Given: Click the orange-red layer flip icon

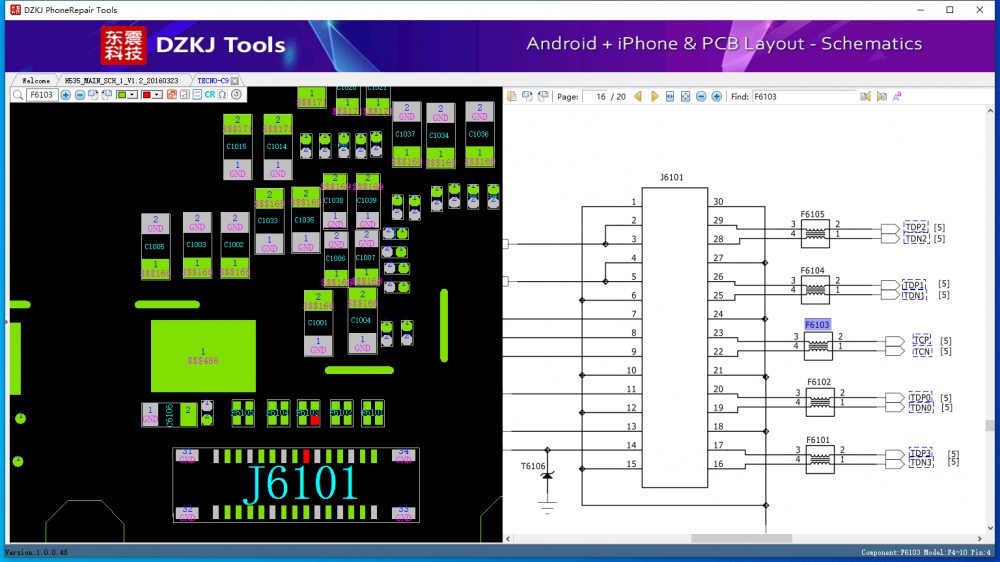Looking at the screenshot, I should pos(172,95).
